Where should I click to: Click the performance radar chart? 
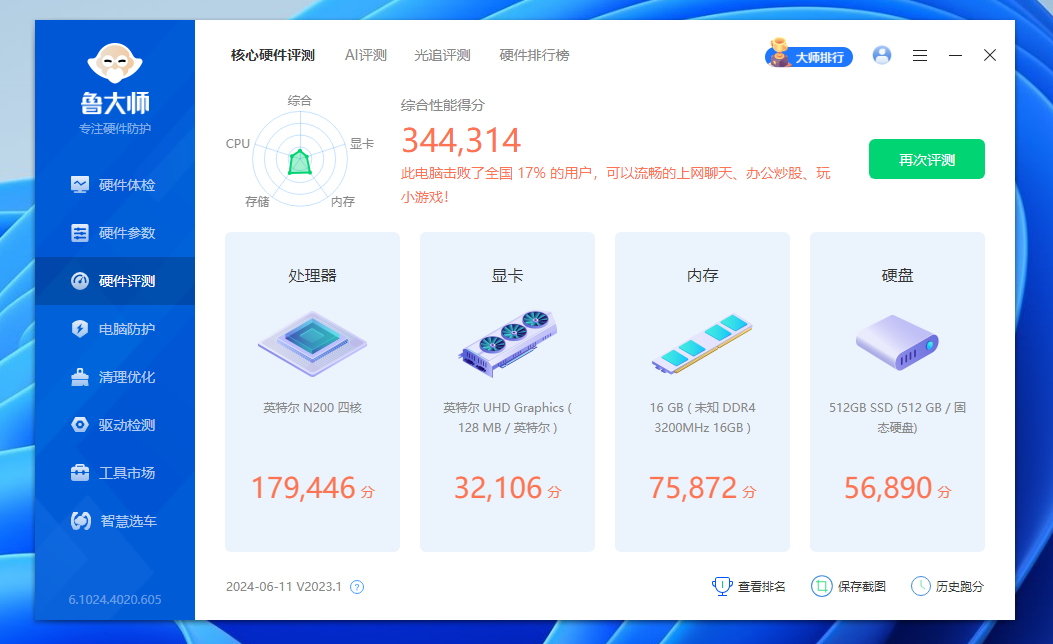300,159
